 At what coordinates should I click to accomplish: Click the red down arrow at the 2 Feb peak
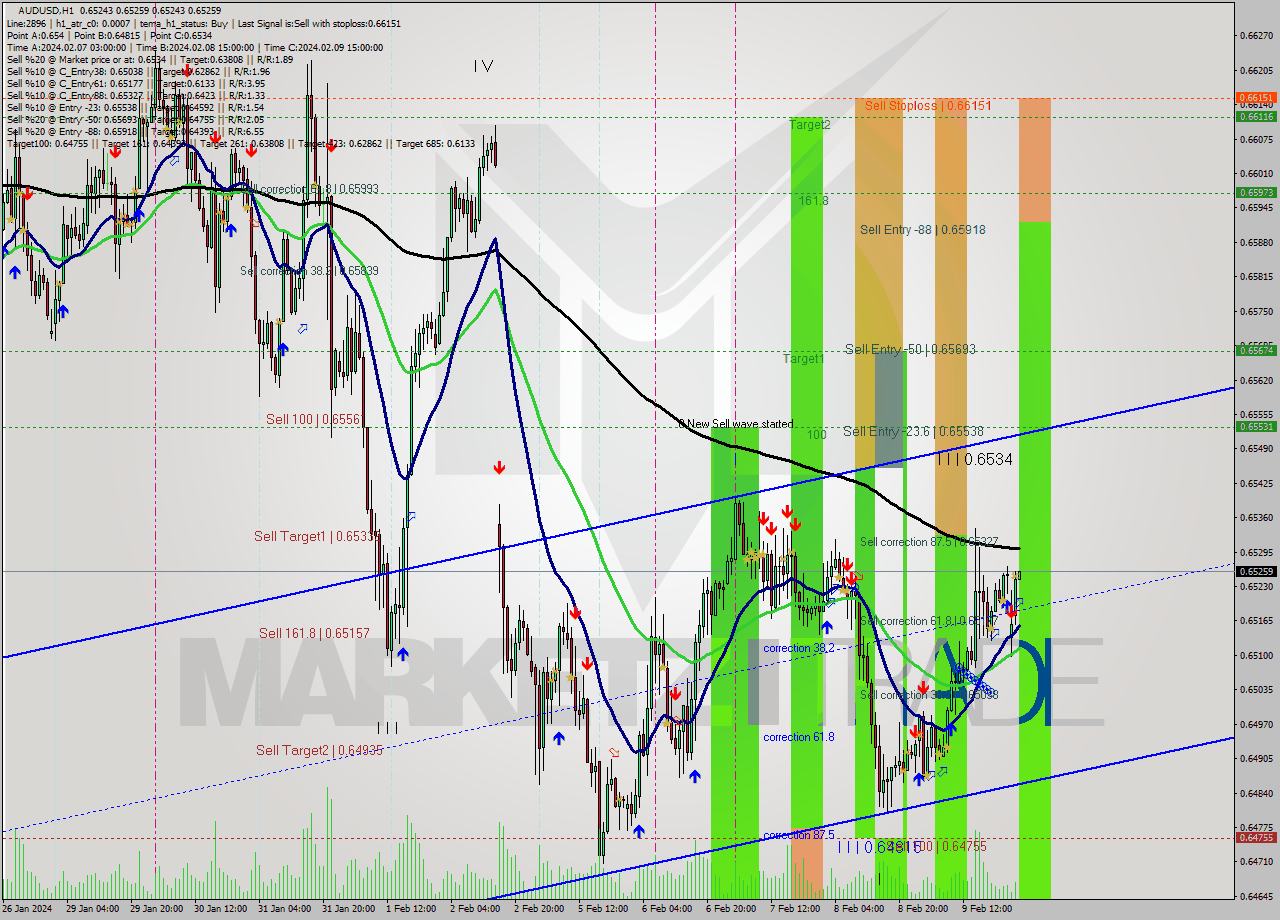coord(499,467)
